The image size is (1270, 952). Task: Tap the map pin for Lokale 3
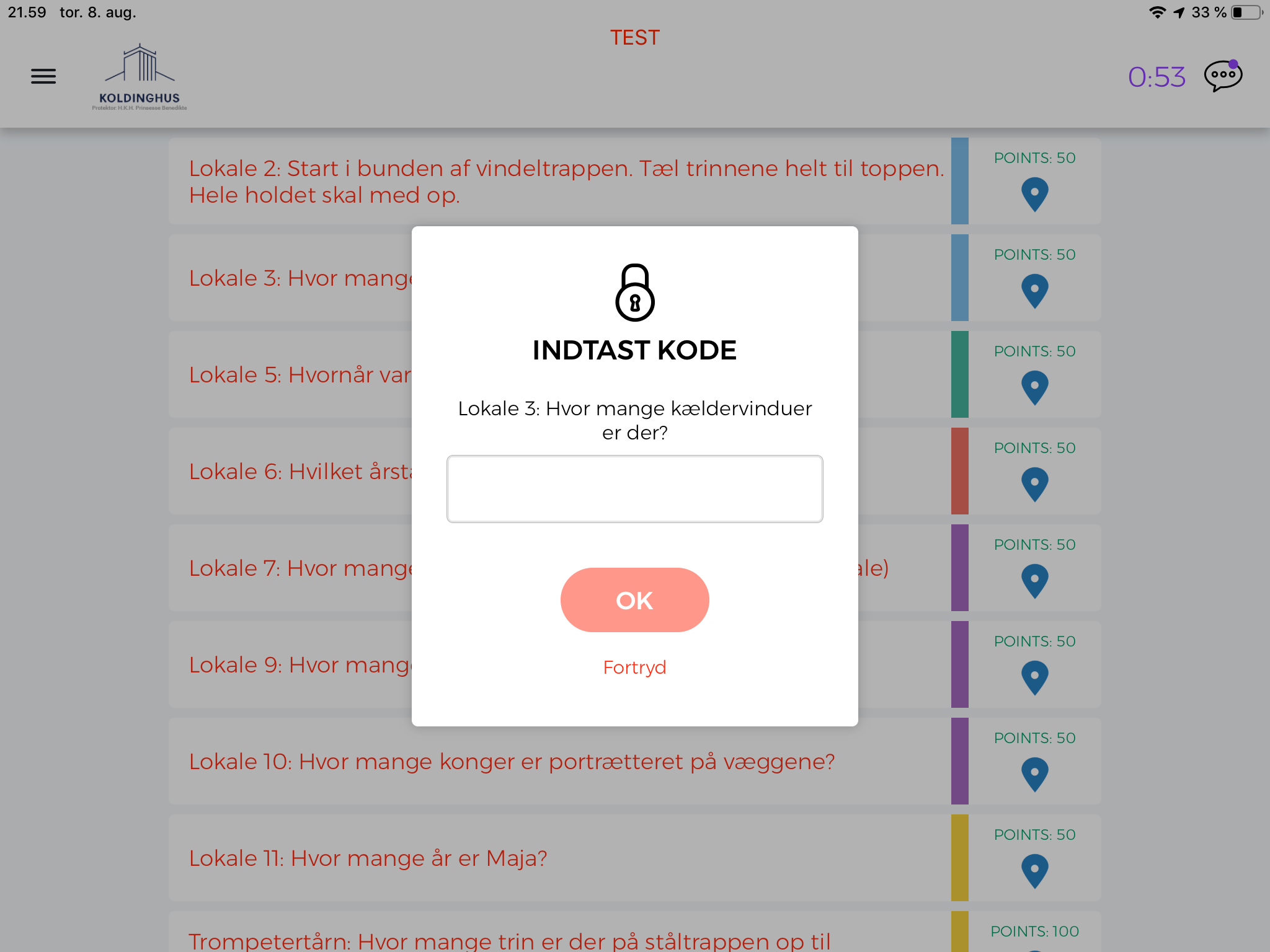[1034, 291]
